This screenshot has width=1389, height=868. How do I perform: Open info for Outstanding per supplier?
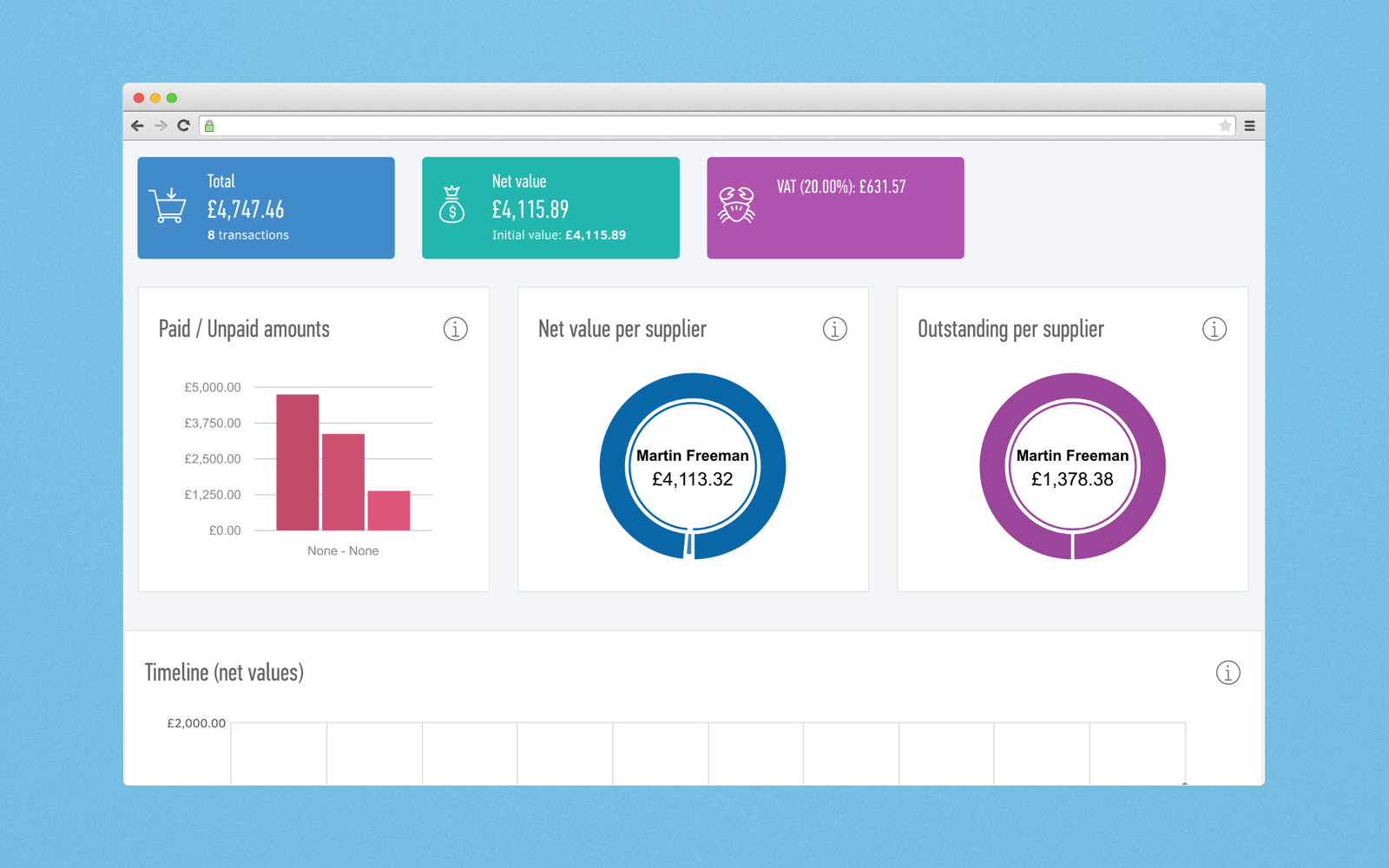1215,329
